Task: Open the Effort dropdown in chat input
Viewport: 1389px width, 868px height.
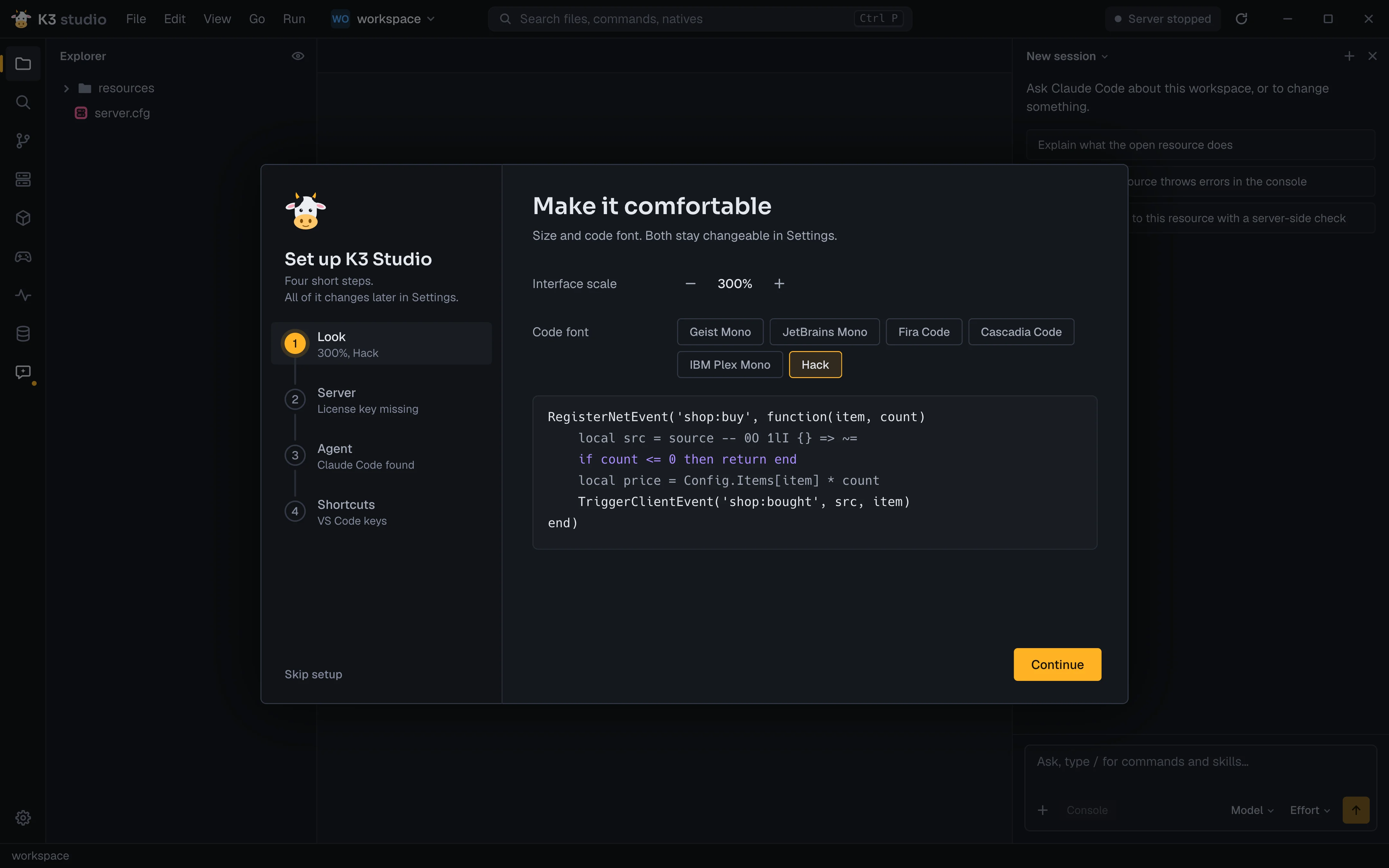Action: [x=1310, y=810]
